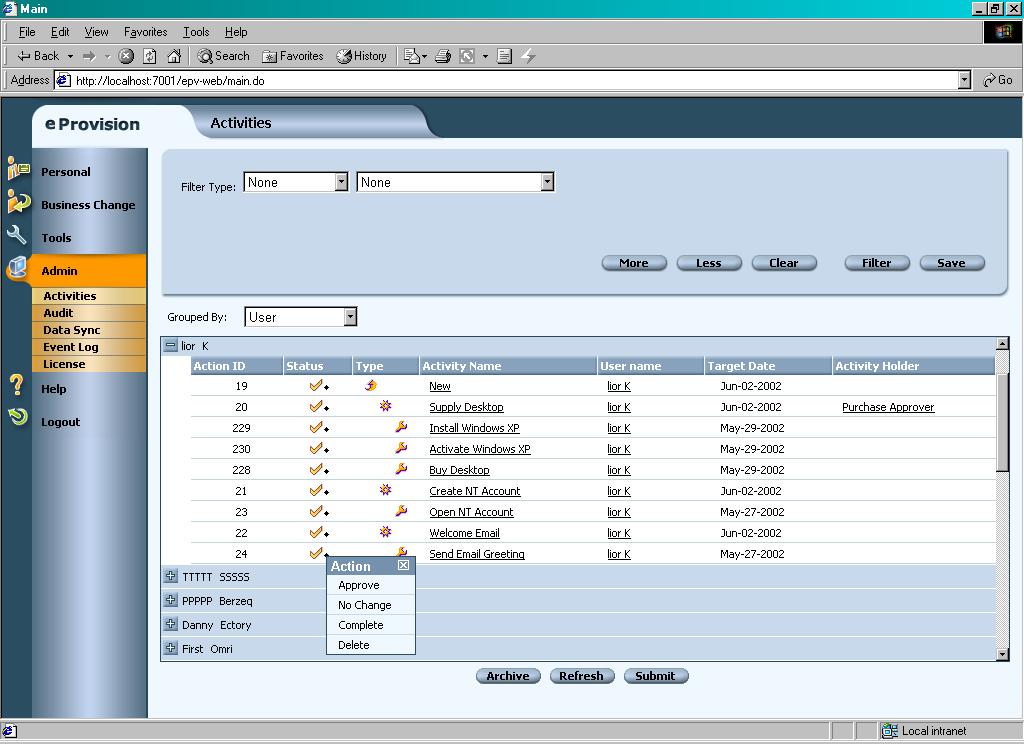The image size is (1024, 744).
Task: Click status checkmark icon for action 19
Action: click(316, 386)
